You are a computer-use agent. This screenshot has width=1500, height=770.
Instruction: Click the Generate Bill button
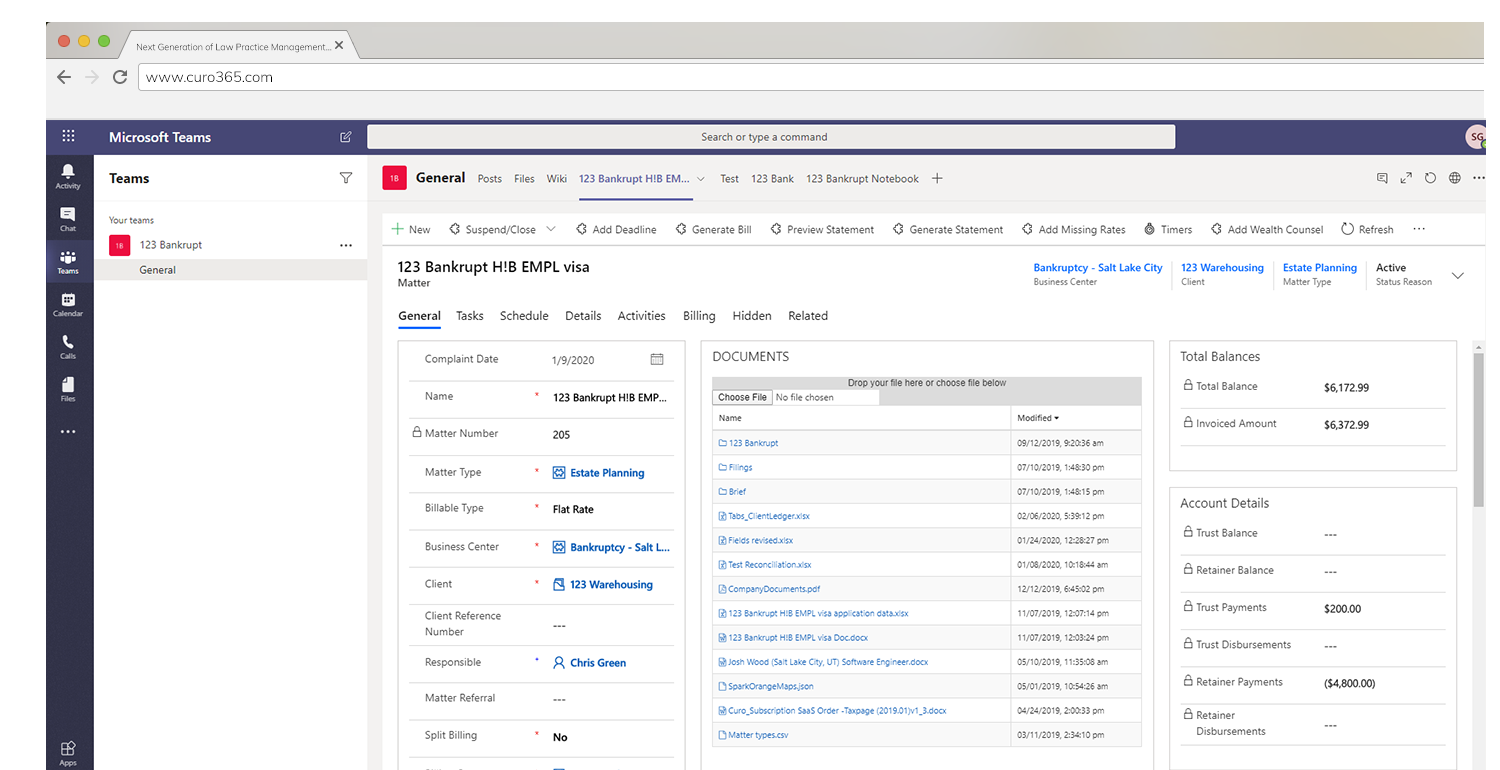(x=714, y=229)
